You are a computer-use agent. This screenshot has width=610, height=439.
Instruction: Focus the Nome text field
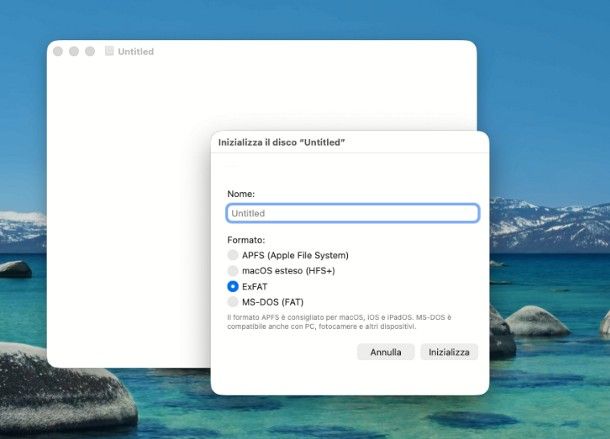(352, 213)
